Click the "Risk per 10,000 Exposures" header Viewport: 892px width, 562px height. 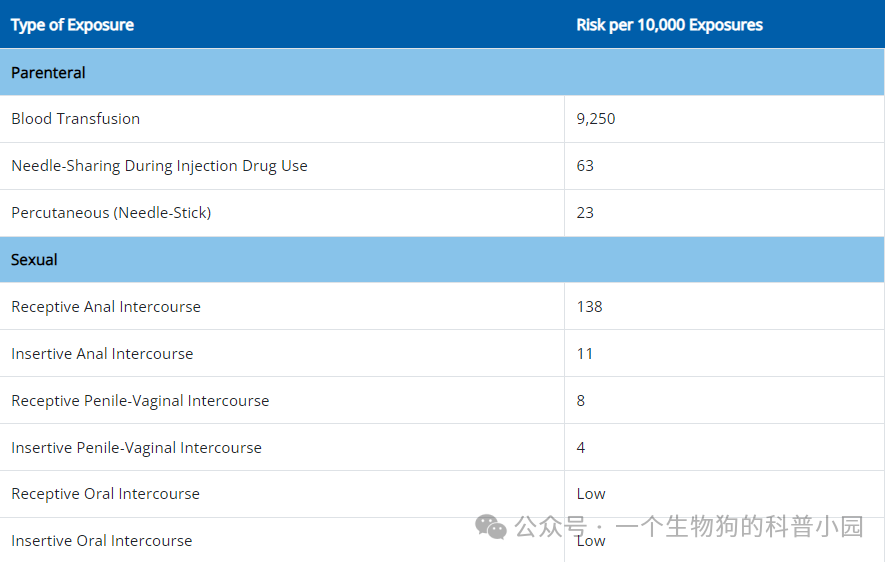click(670, 25)
